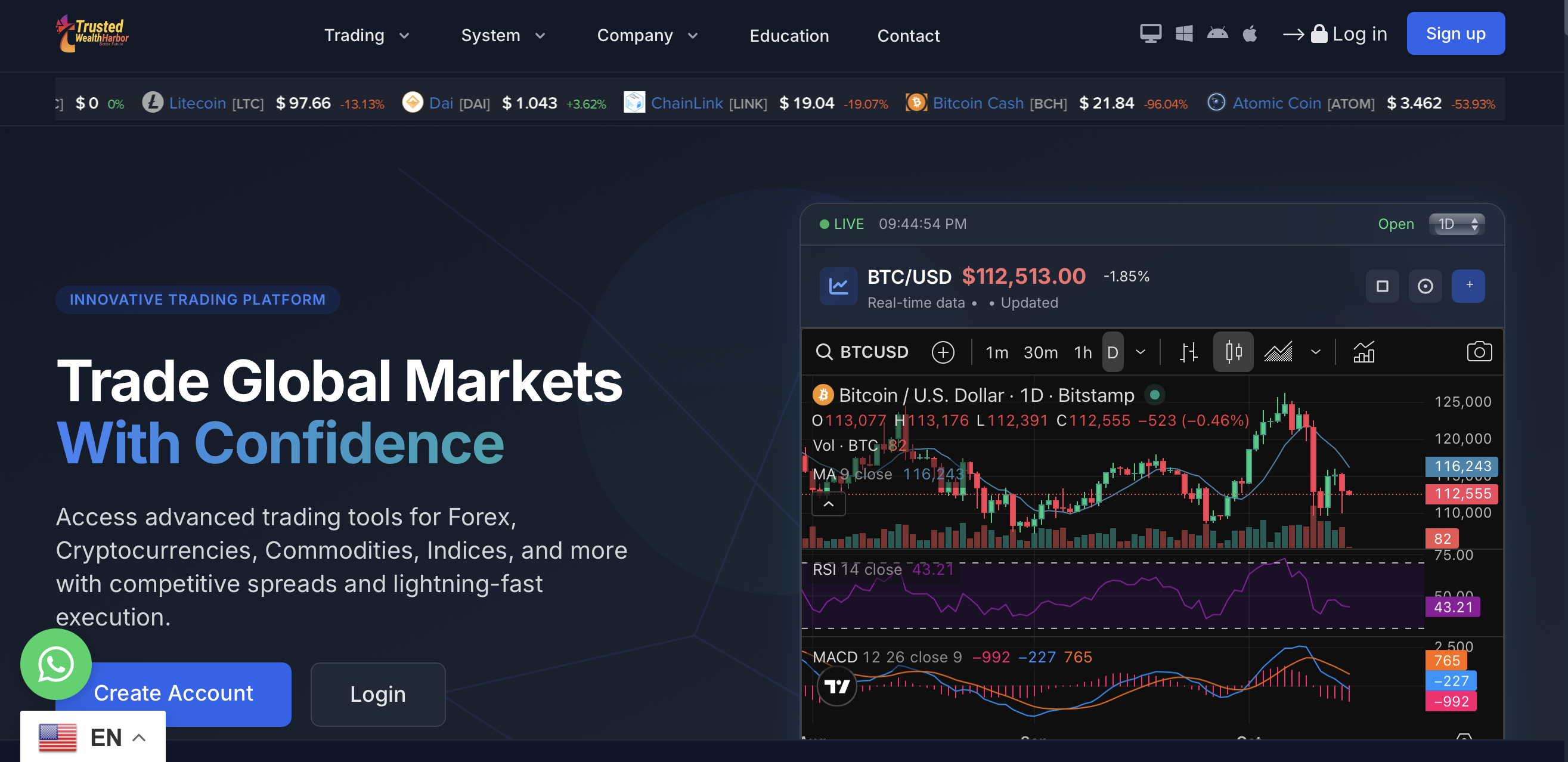
Task: Click the compare symbol plus circle icon
Action: 942,352
